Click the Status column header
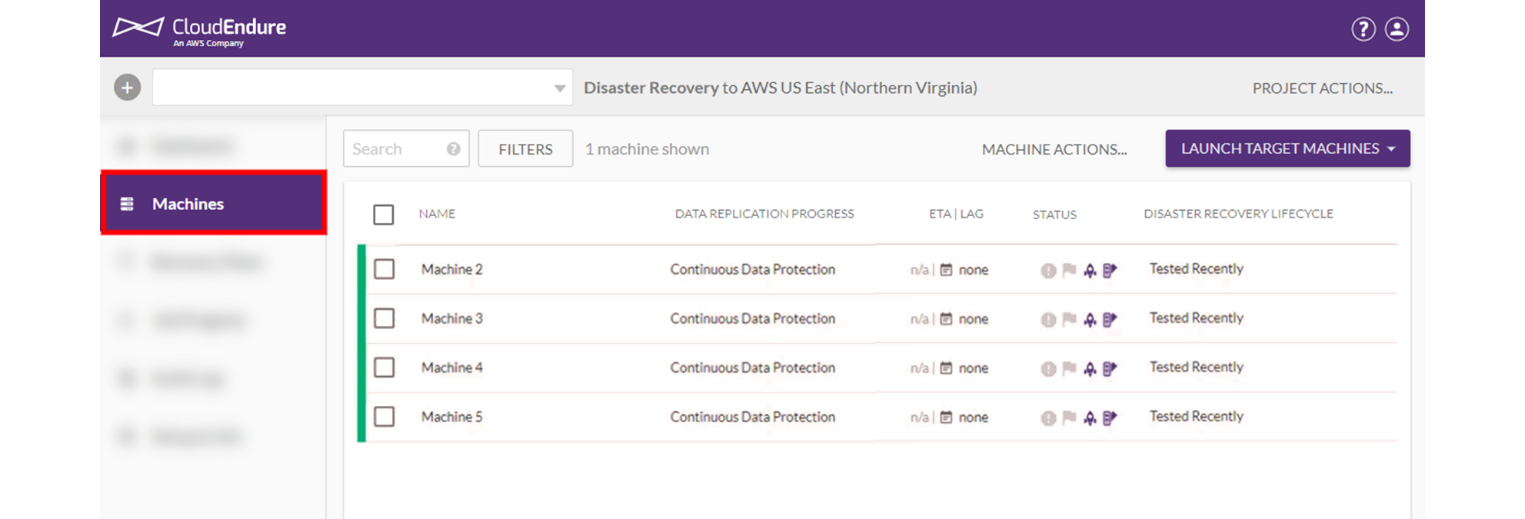Image resolution: width=1525 pixels, height=519 pixels. coord(1055,214)
